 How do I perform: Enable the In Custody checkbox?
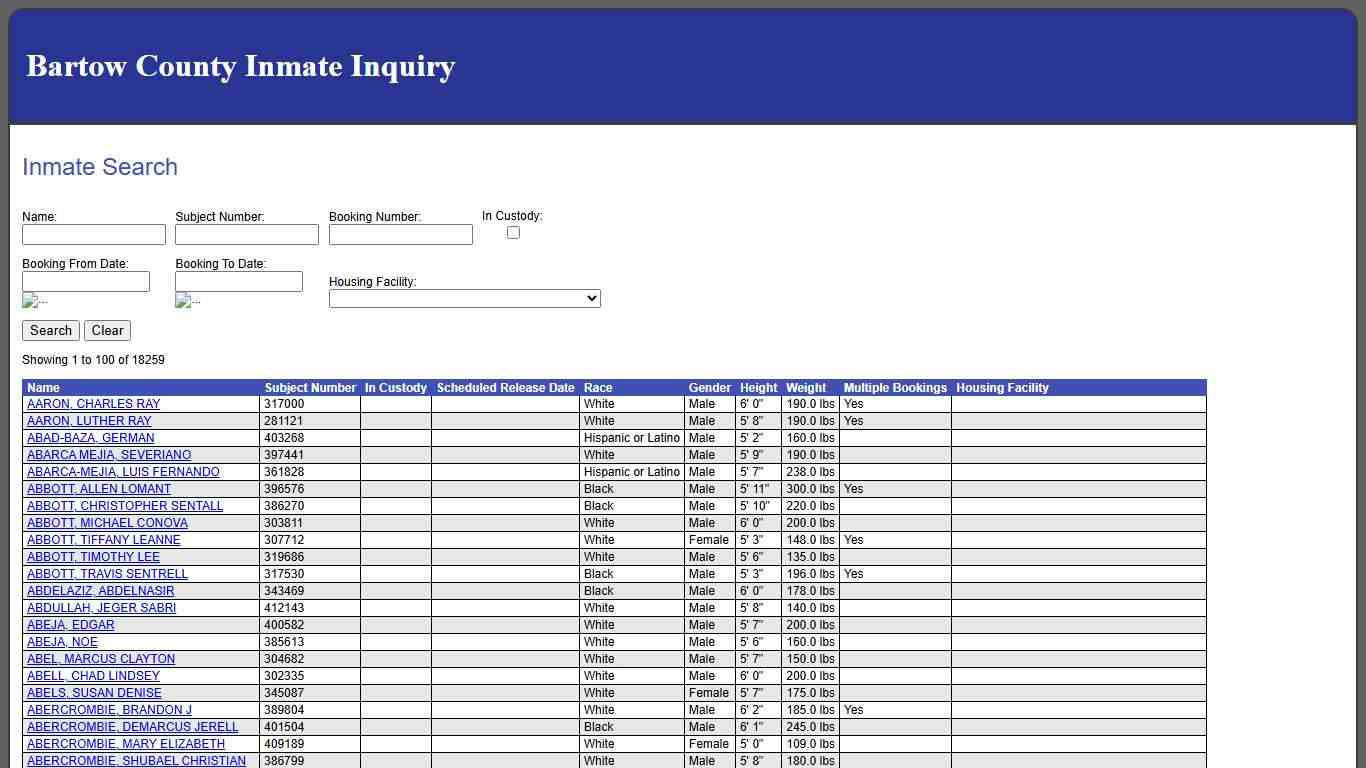point(513,232)
